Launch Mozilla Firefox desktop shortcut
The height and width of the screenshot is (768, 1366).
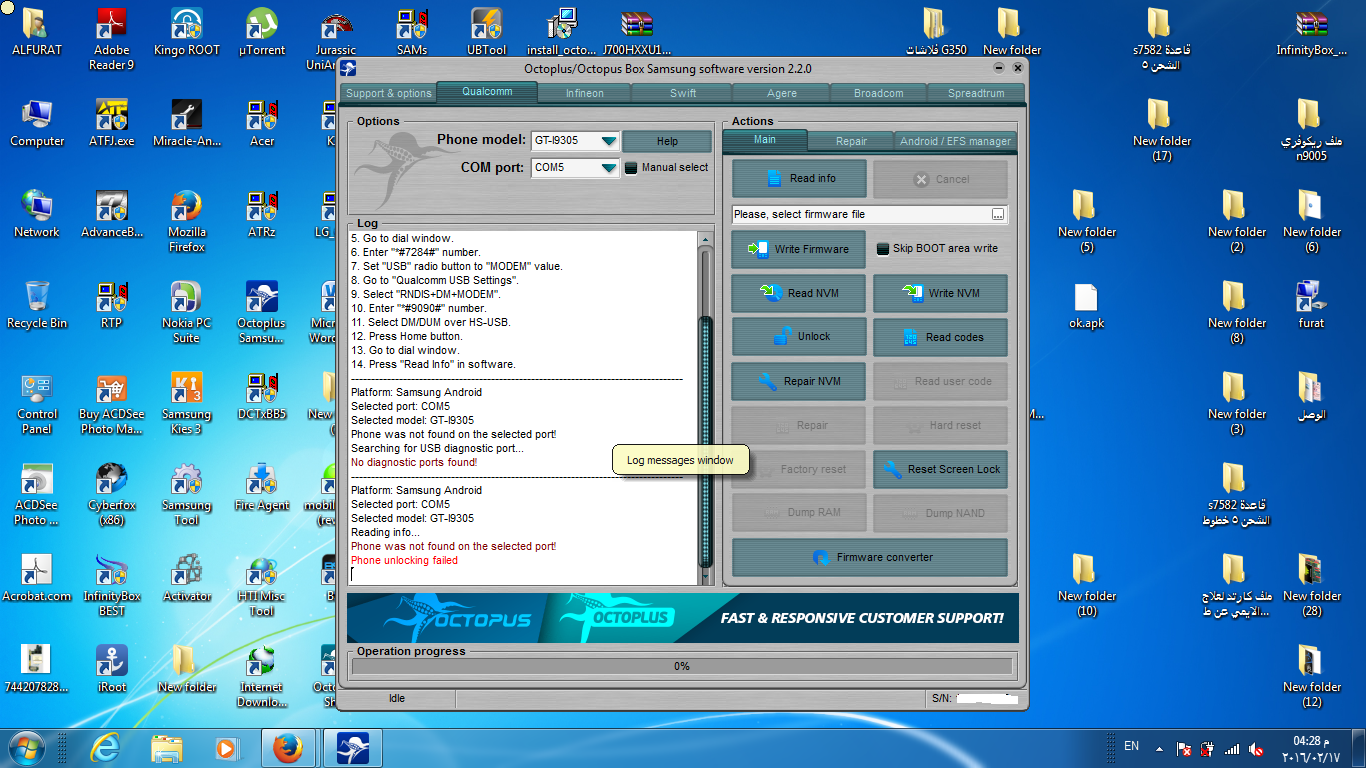click(x=186, y=221)
